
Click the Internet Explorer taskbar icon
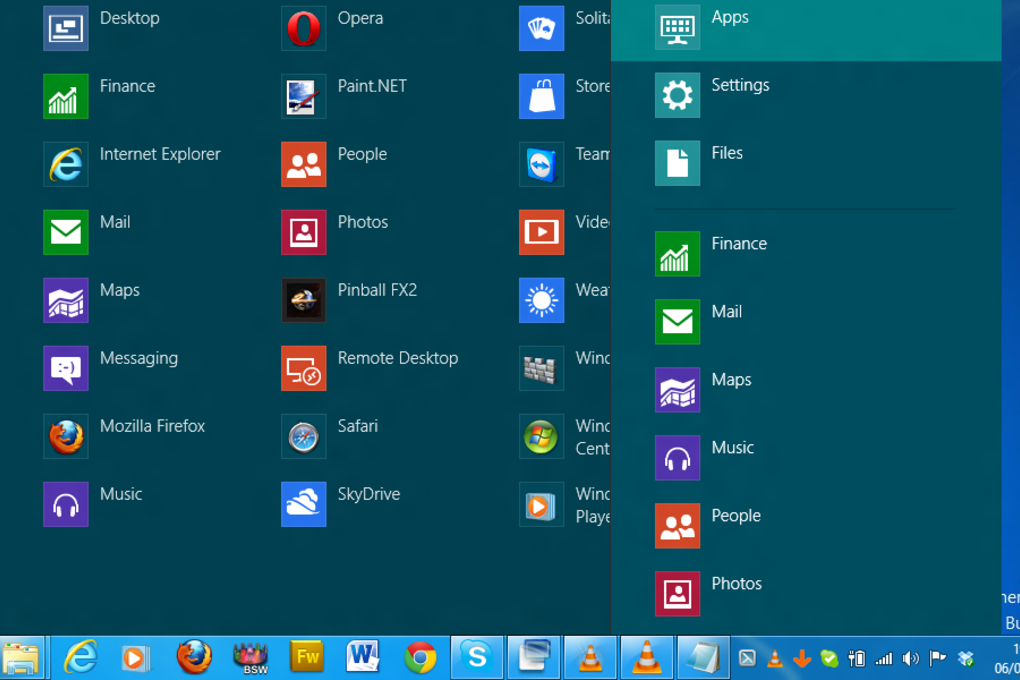click(x=80, y=658)
